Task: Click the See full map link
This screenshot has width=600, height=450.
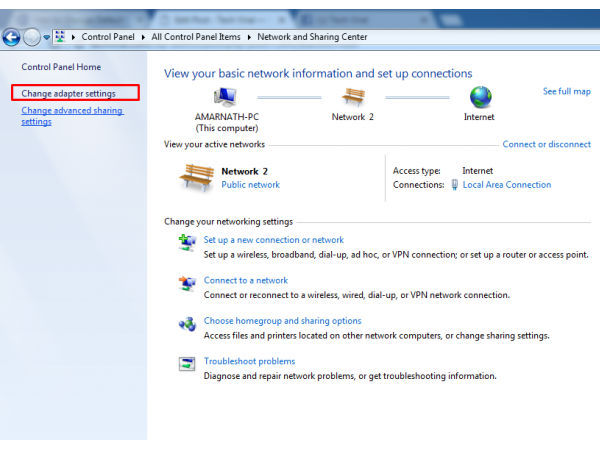Action: [566, 91]
